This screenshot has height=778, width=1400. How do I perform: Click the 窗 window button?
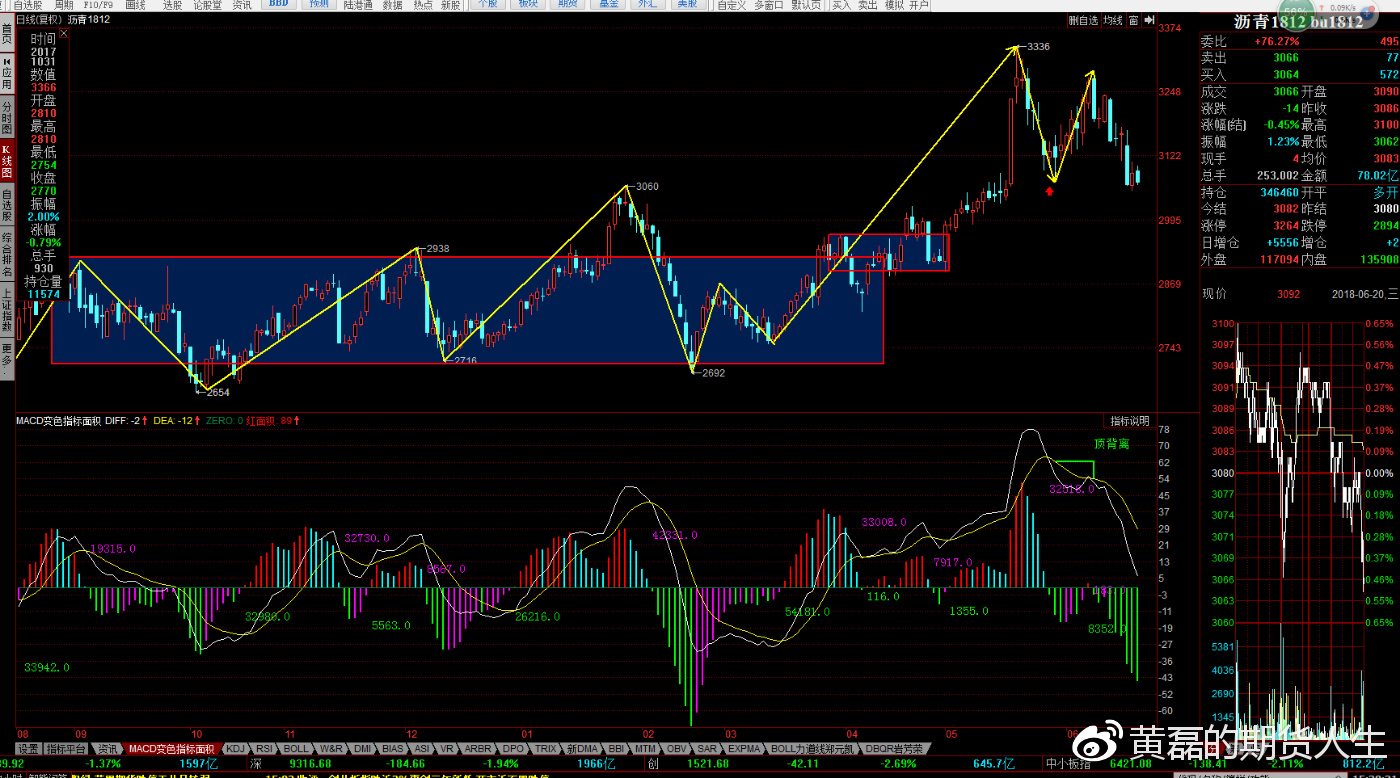(1134, 20)
